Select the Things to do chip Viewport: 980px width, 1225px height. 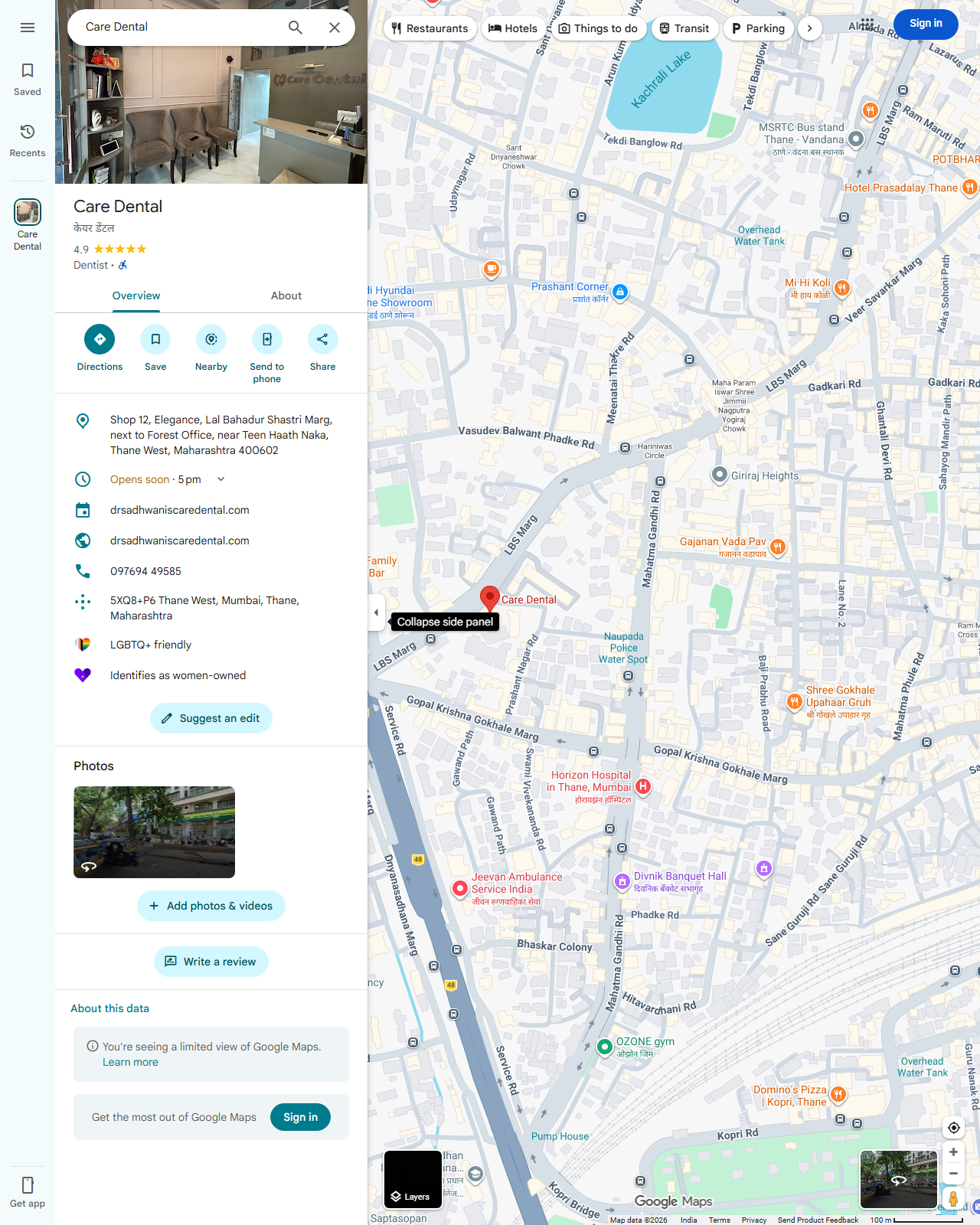(598, 28)
